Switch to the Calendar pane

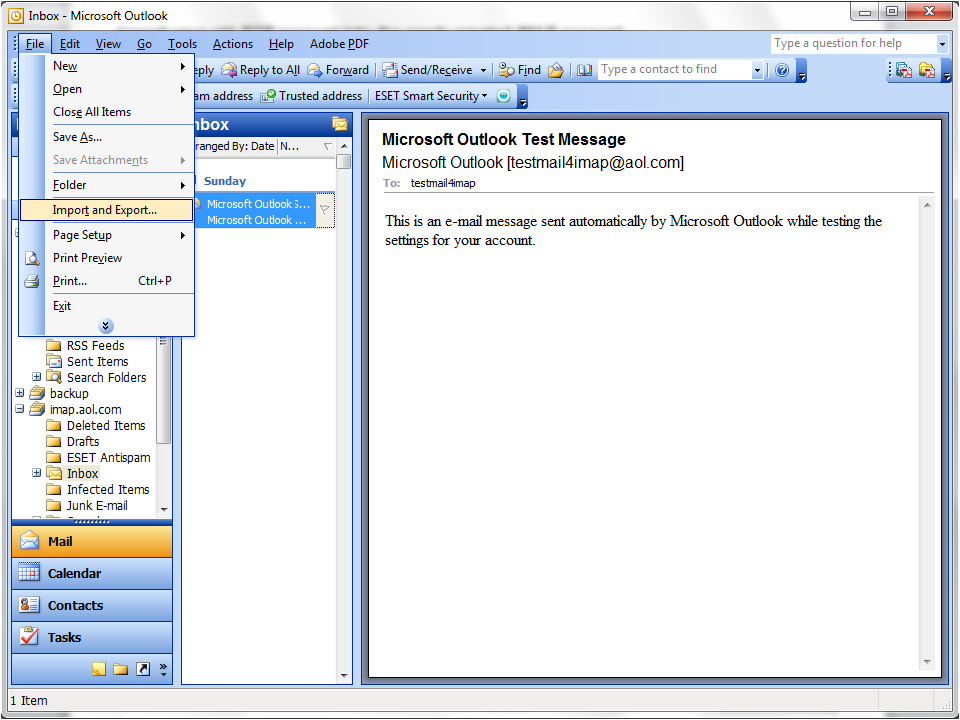point(92,574)
